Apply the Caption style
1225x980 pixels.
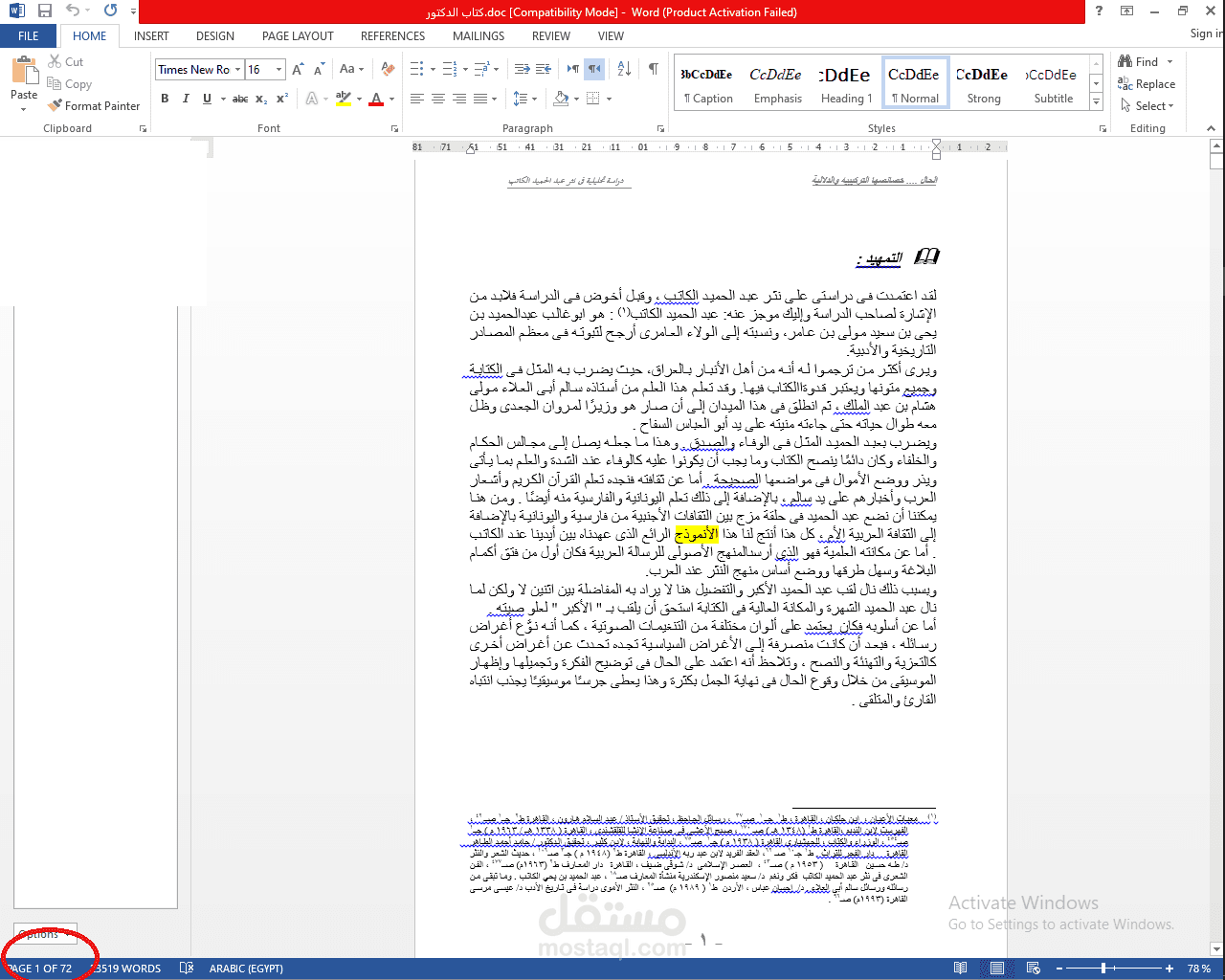coord(708,84)
